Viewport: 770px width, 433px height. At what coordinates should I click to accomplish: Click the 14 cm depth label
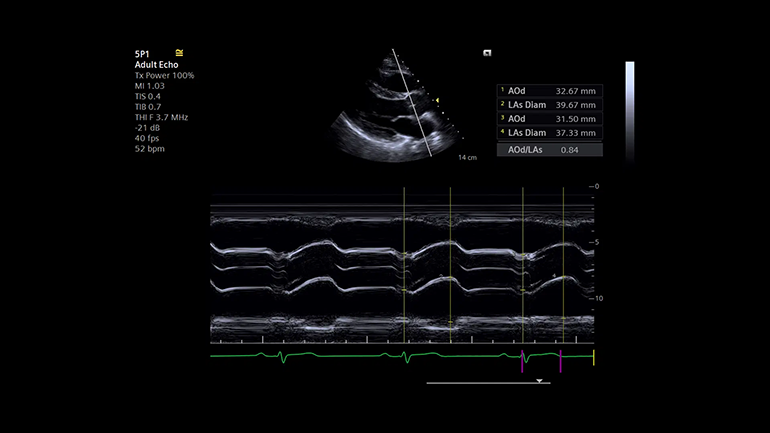tap(466, 158)
